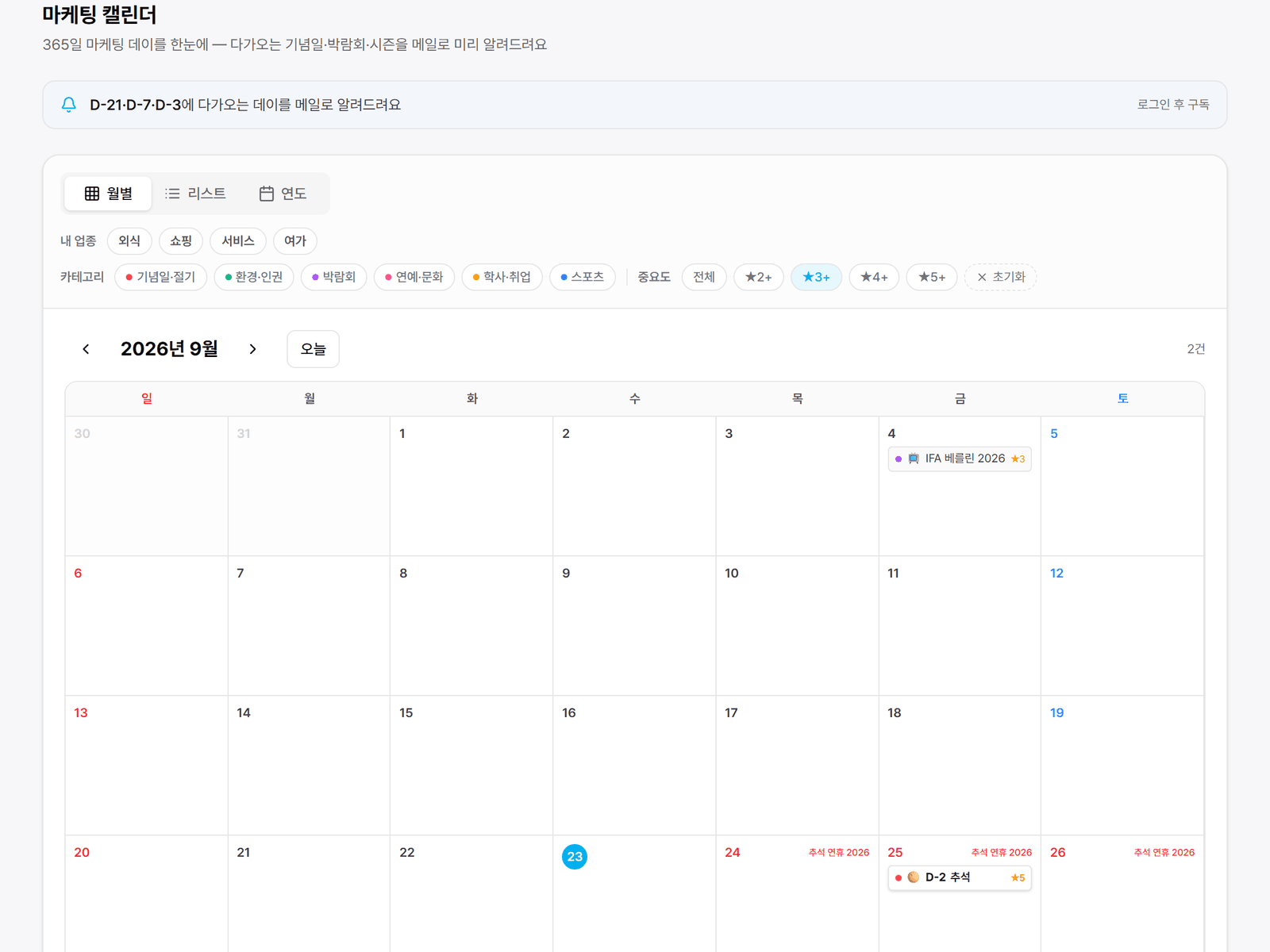
Task: Click the calendar icon on 연도 tab
Action: pos(267,194)
